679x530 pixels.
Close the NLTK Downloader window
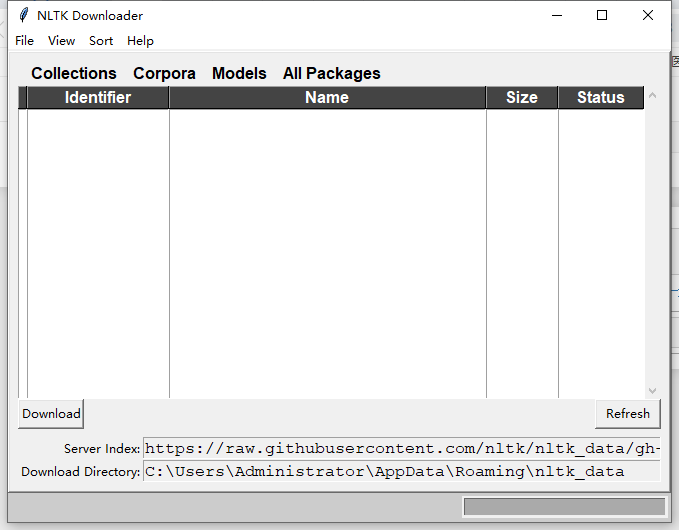pos(648,15)
